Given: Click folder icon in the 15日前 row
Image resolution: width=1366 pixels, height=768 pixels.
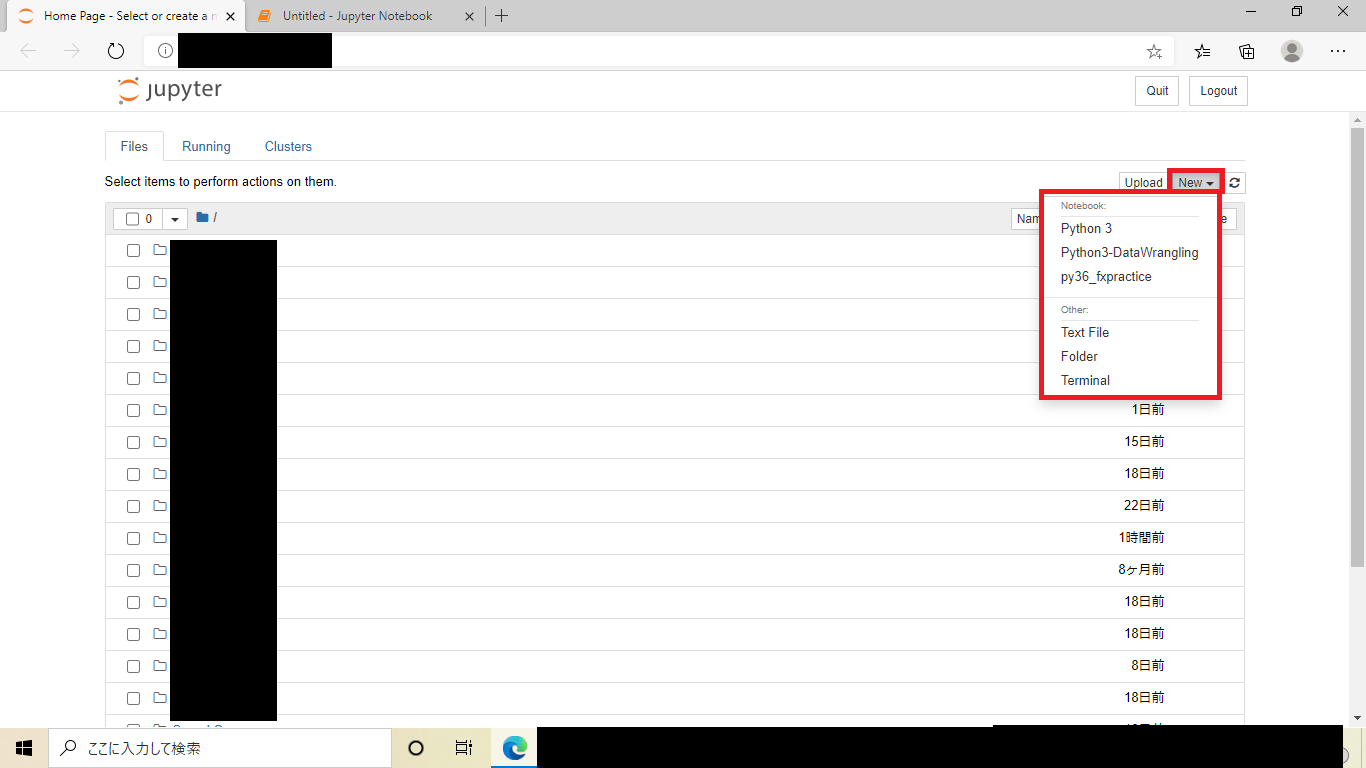Looking at the screenshot, I should click(x=160, y=442).
